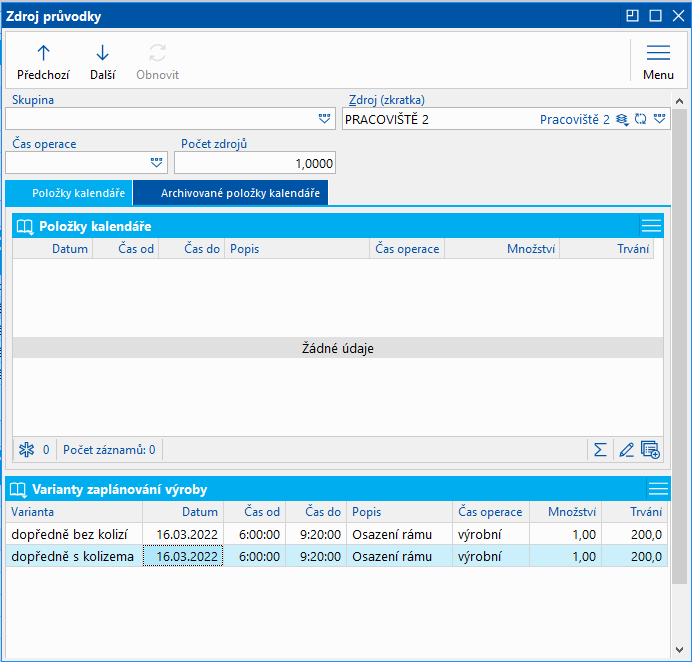
Task: Select row dopředně s kolizema
Action: tap(337, 557)
